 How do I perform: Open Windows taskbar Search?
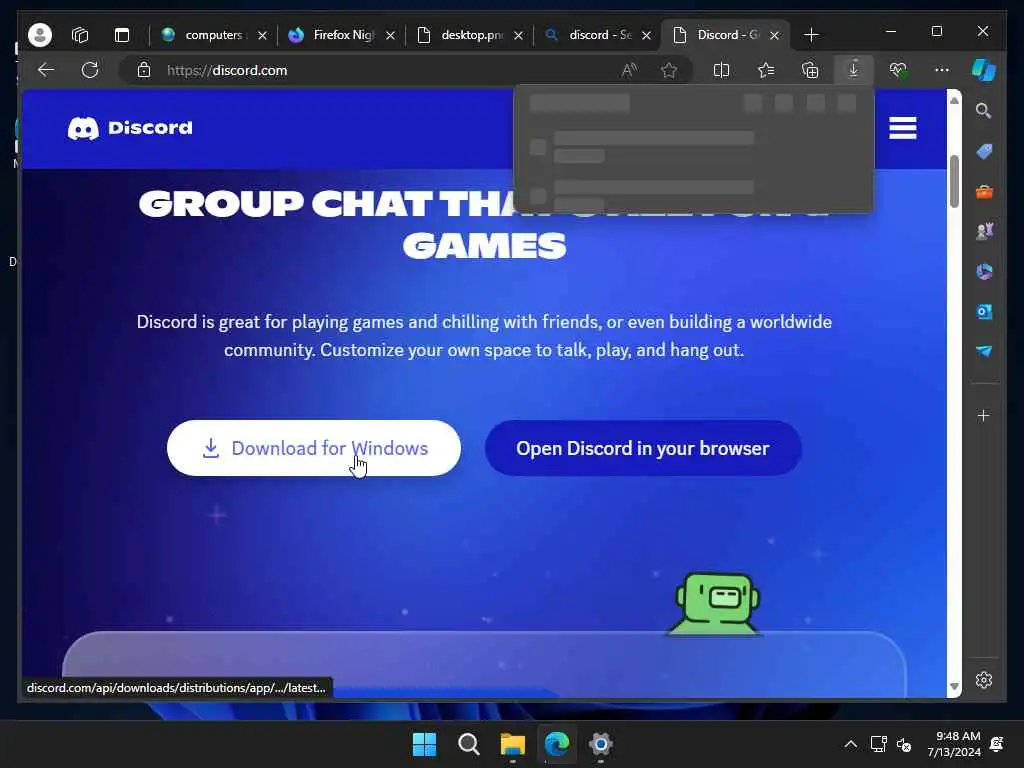click(x=469, y=744)
